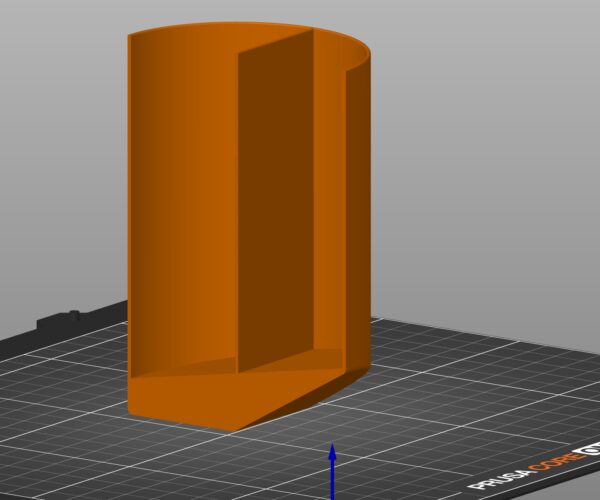Viewport: 600px width, 500px height.
Task: Select the orange cylinder model
Action: tap(249, 226)
